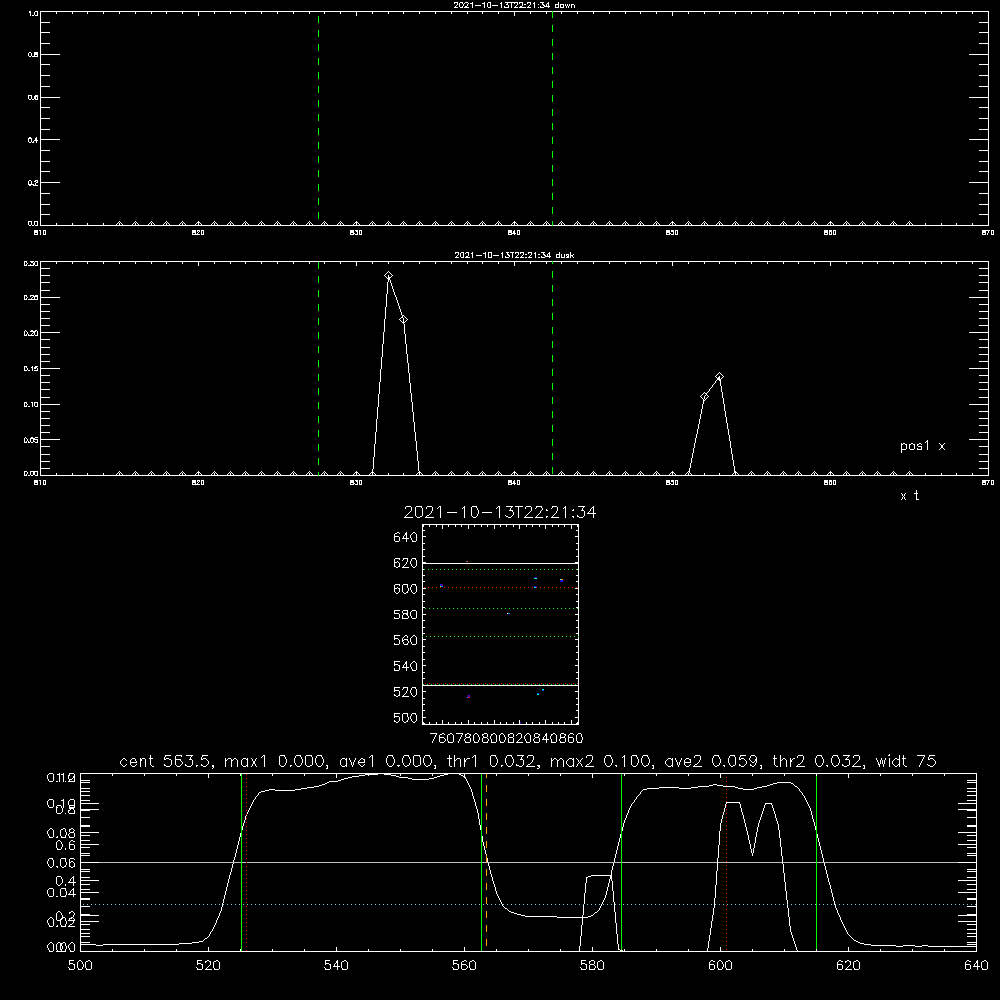Click the left green dashed line in dusk plot
Viewport: 1000px width, 1000px height.
pyautogui.click(x=318, y=369)
